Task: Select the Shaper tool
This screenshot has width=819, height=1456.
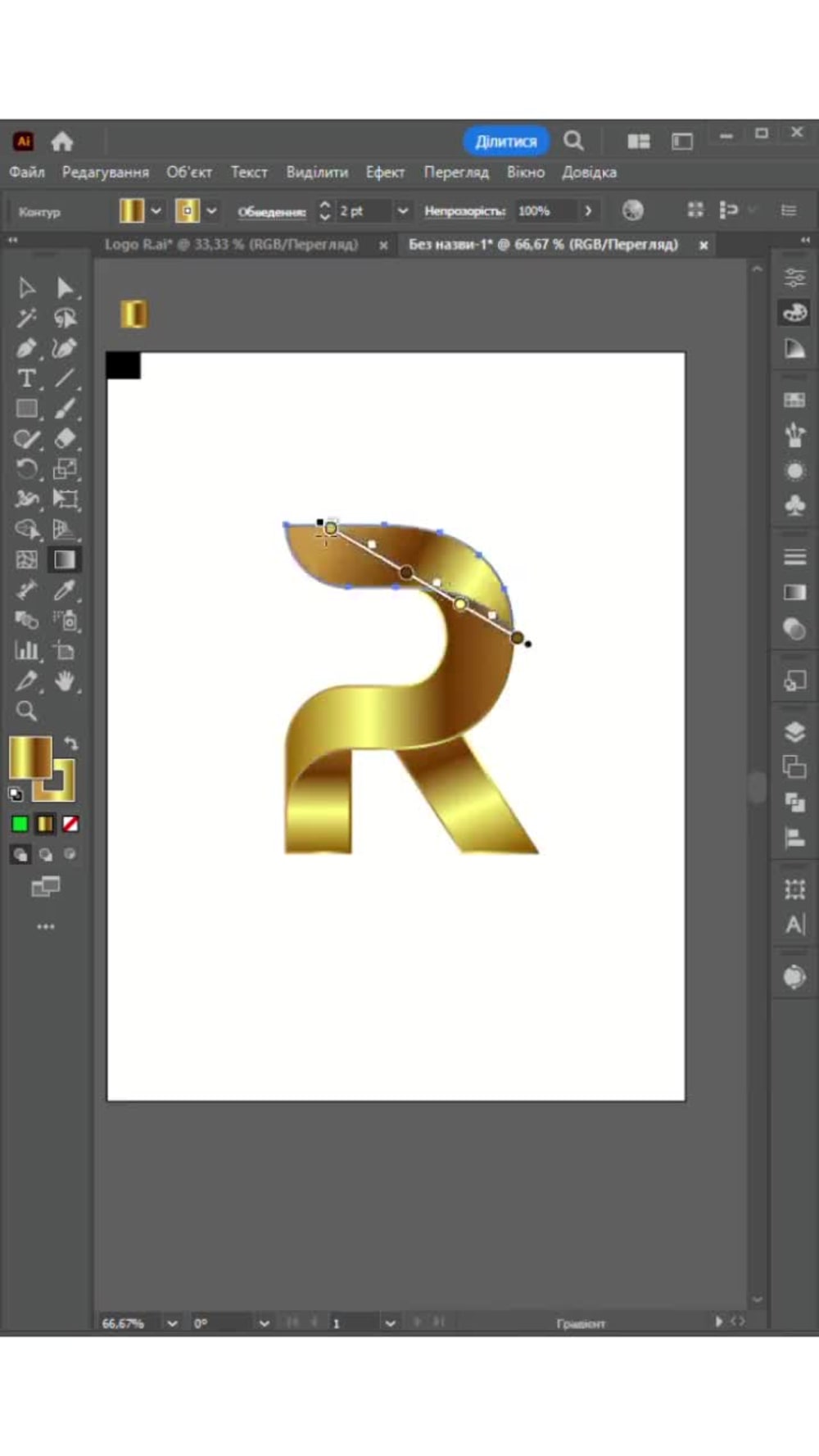Action: tap(26, 439)
